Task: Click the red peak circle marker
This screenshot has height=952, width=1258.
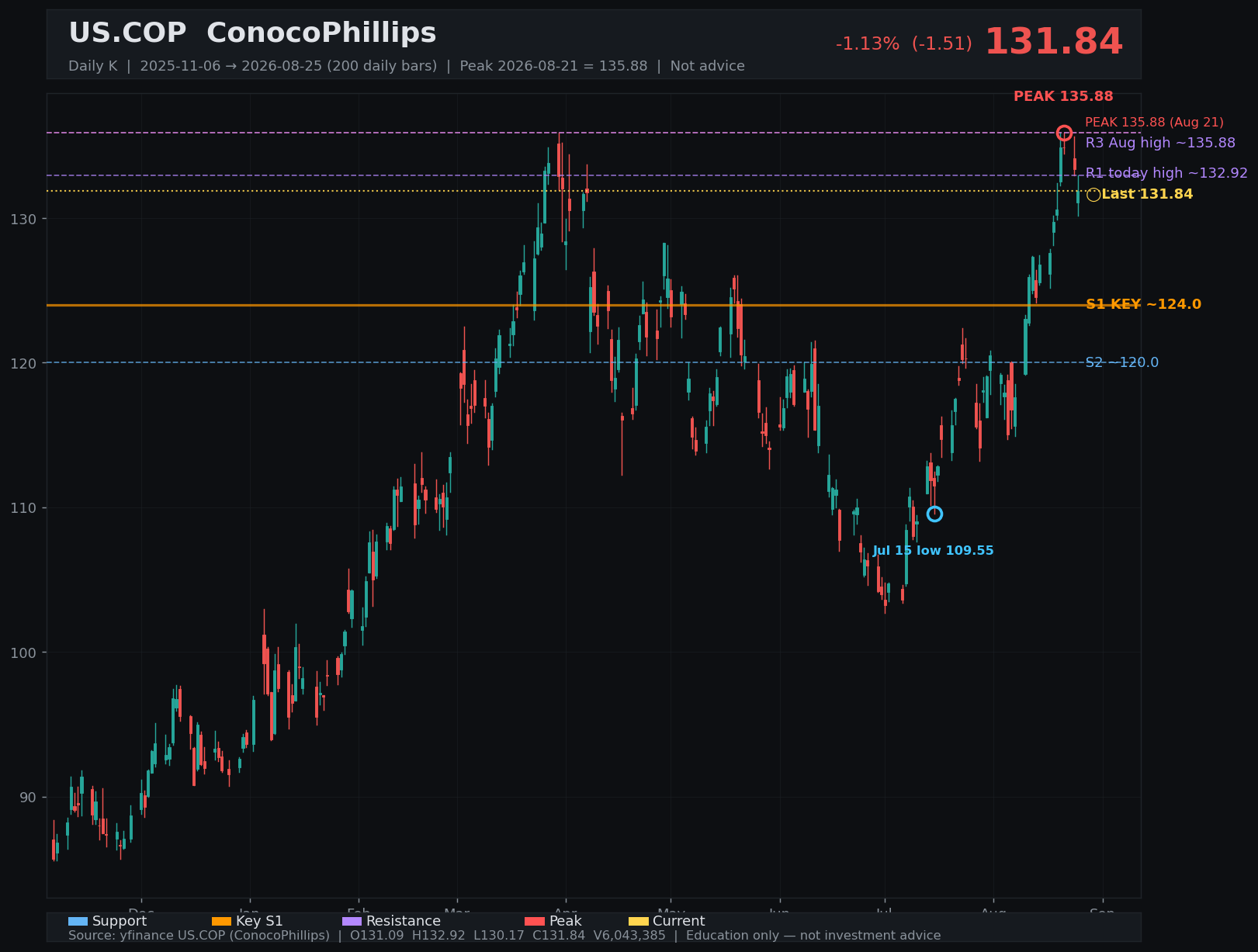Action: (x=1064, y=133)
